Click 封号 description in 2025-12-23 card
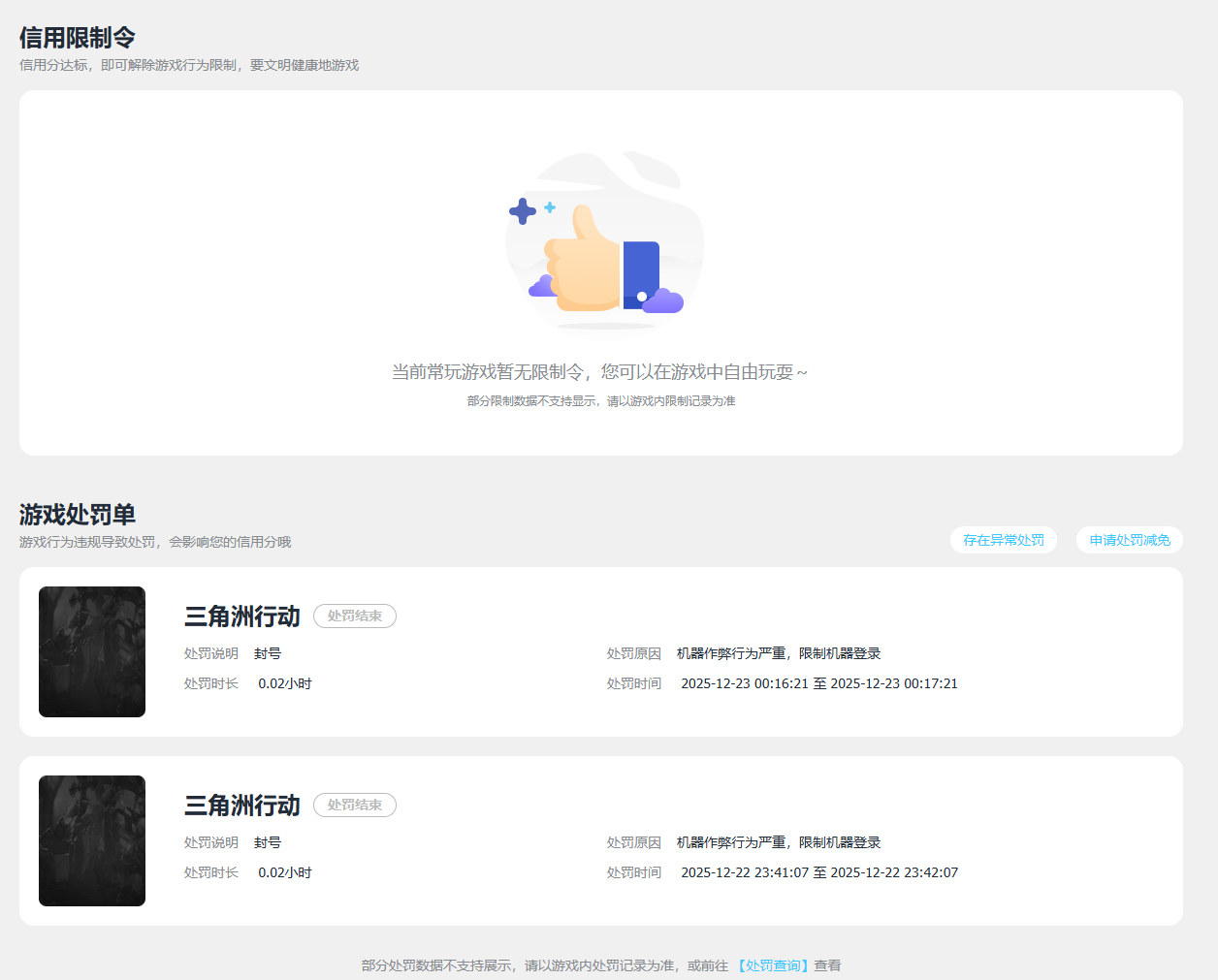 pyautogui.click(x=268, y=653)
